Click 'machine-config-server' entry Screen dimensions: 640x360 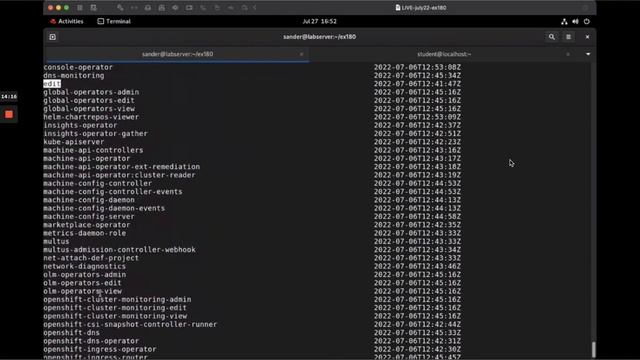pos(89,217)
